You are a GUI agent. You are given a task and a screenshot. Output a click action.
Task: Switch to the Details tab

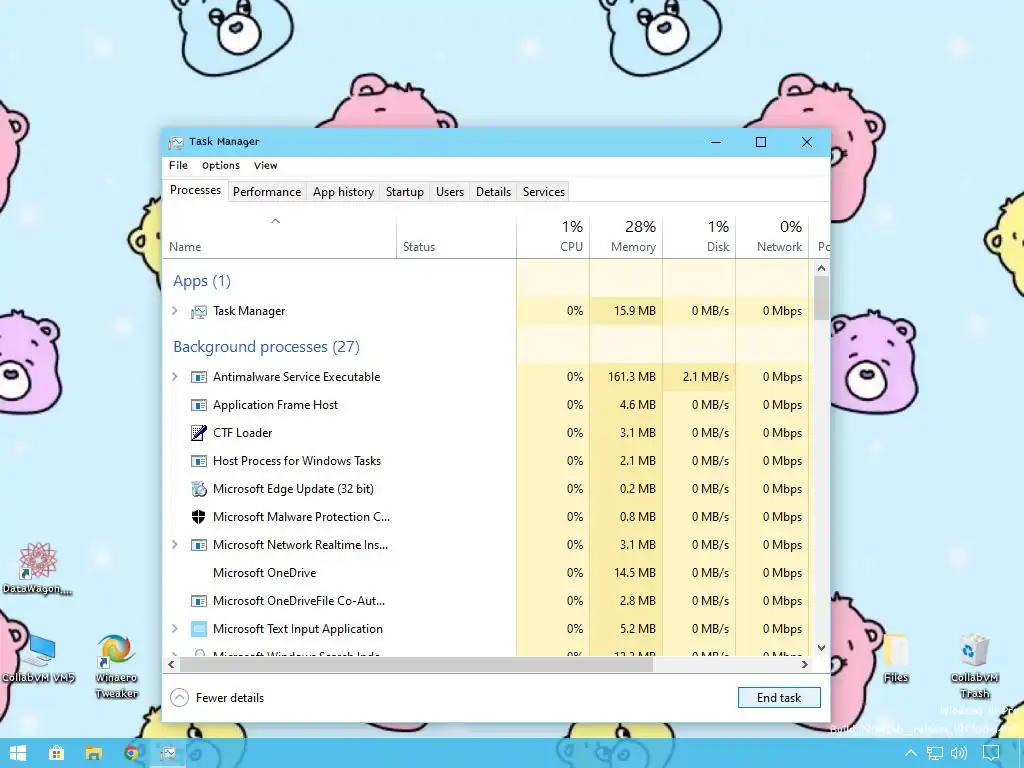click(493, 192)
